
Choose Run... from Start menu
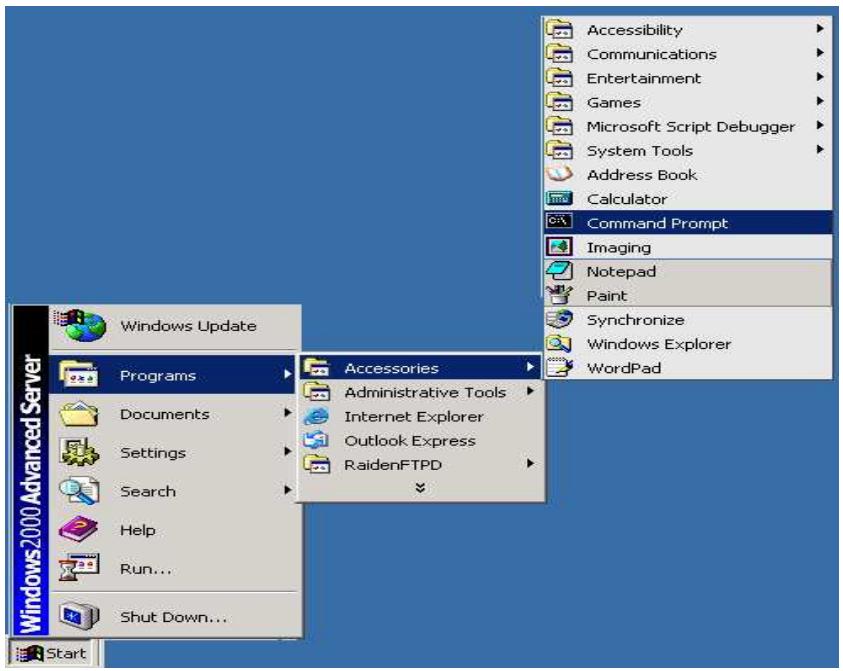tap(173, 568)
